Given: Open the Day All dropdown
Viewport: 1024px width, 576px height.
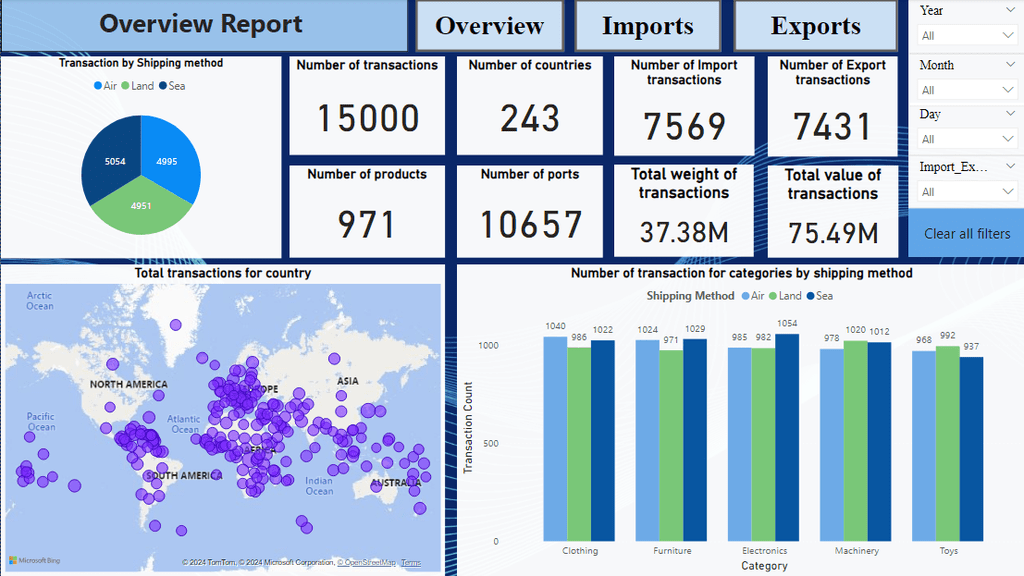Looking at the screenshot, I should [967, 138].
